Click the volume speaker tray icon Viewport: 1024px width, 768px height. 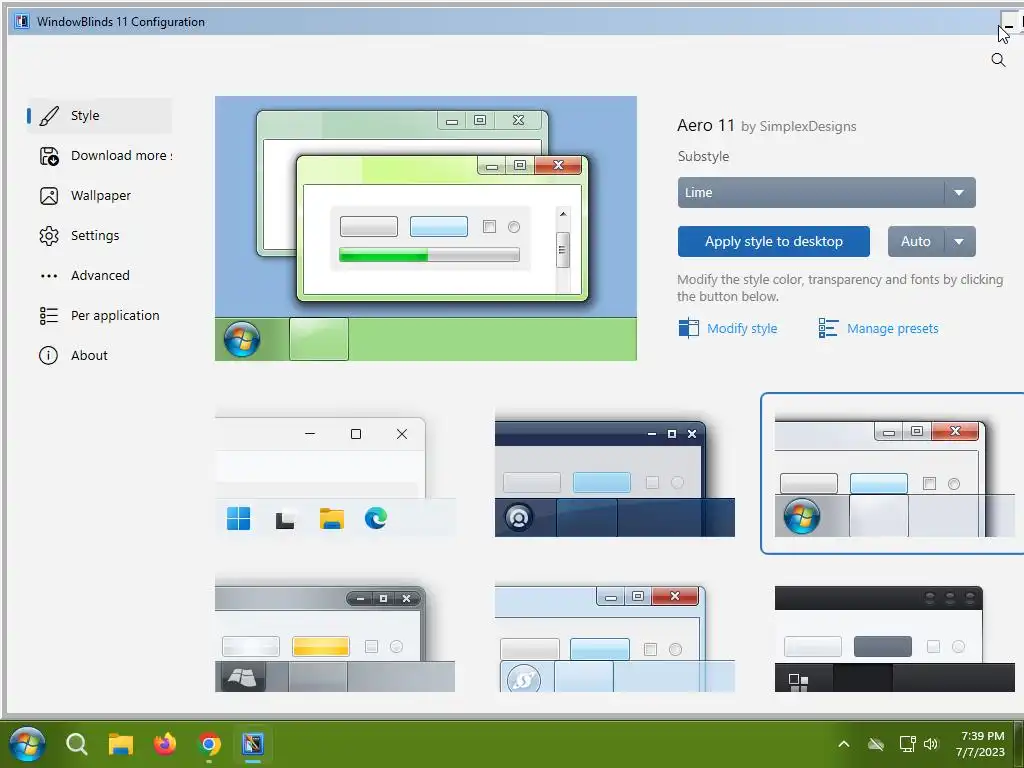pos(931,744)
